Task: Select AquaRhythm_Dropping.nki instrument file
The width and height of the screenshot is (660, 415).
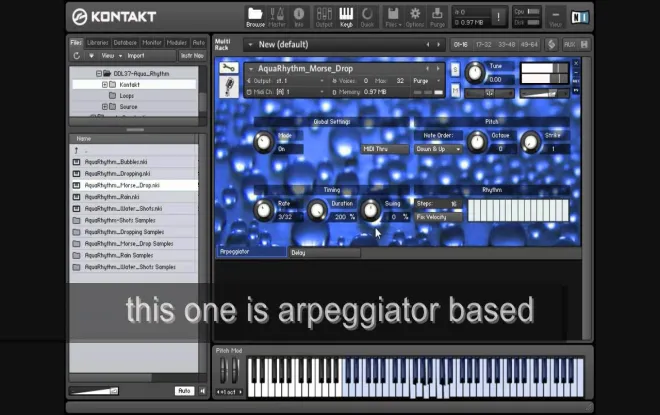Action: [x=134, y=173]
